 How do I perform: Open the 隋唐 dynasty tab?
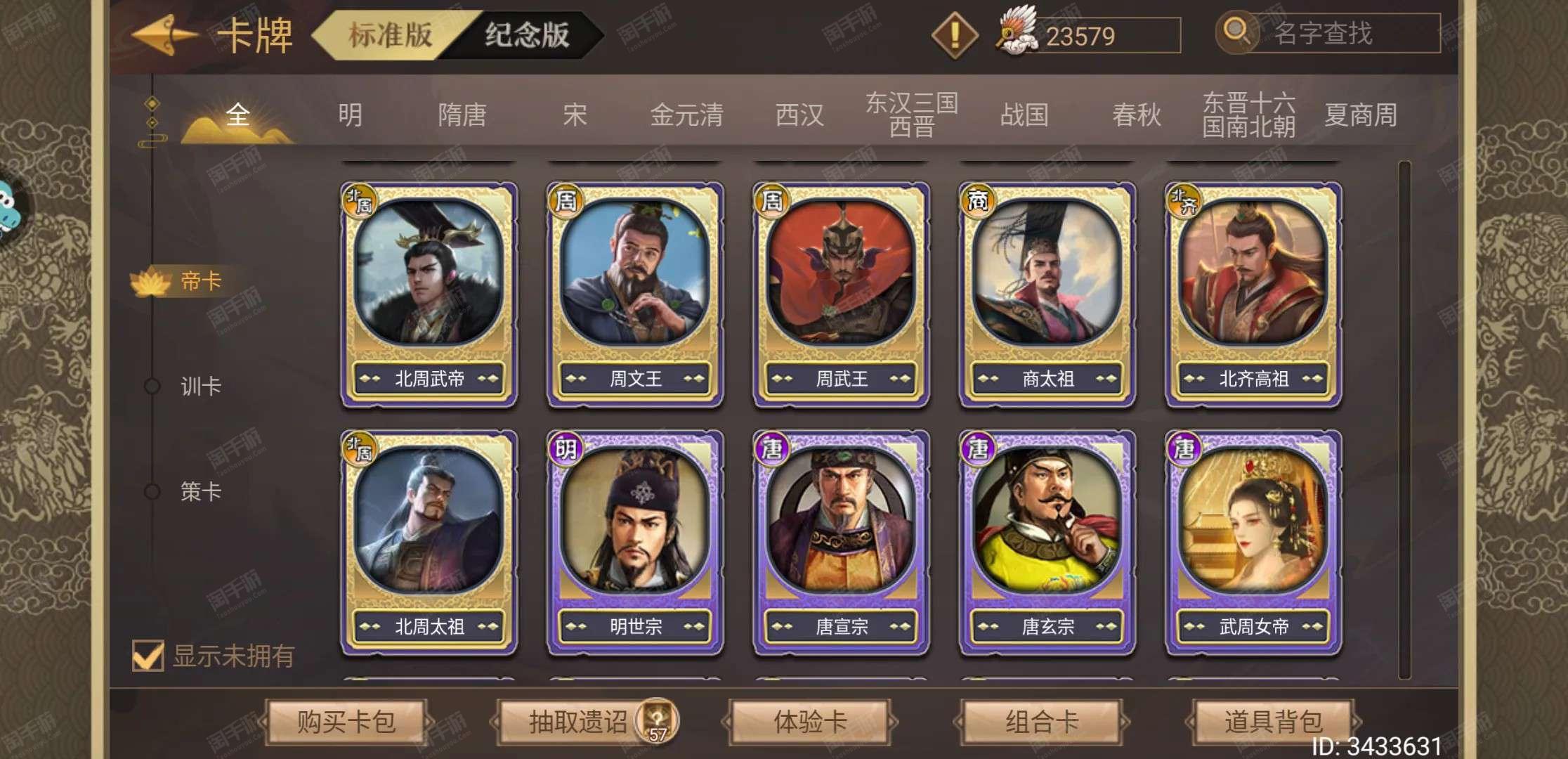(x=462, y=115)
